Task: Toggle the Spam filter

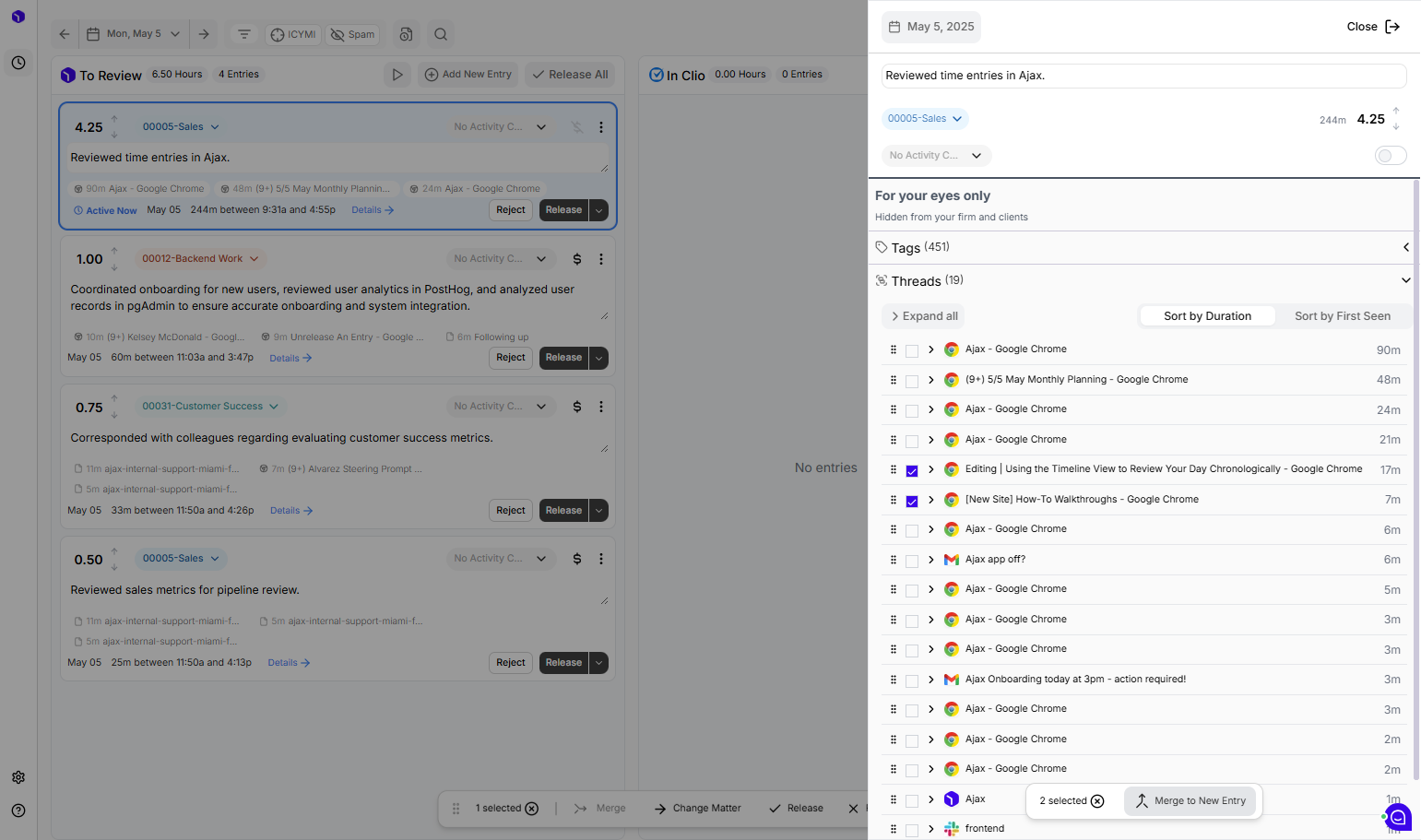Action: click(353, 34)
